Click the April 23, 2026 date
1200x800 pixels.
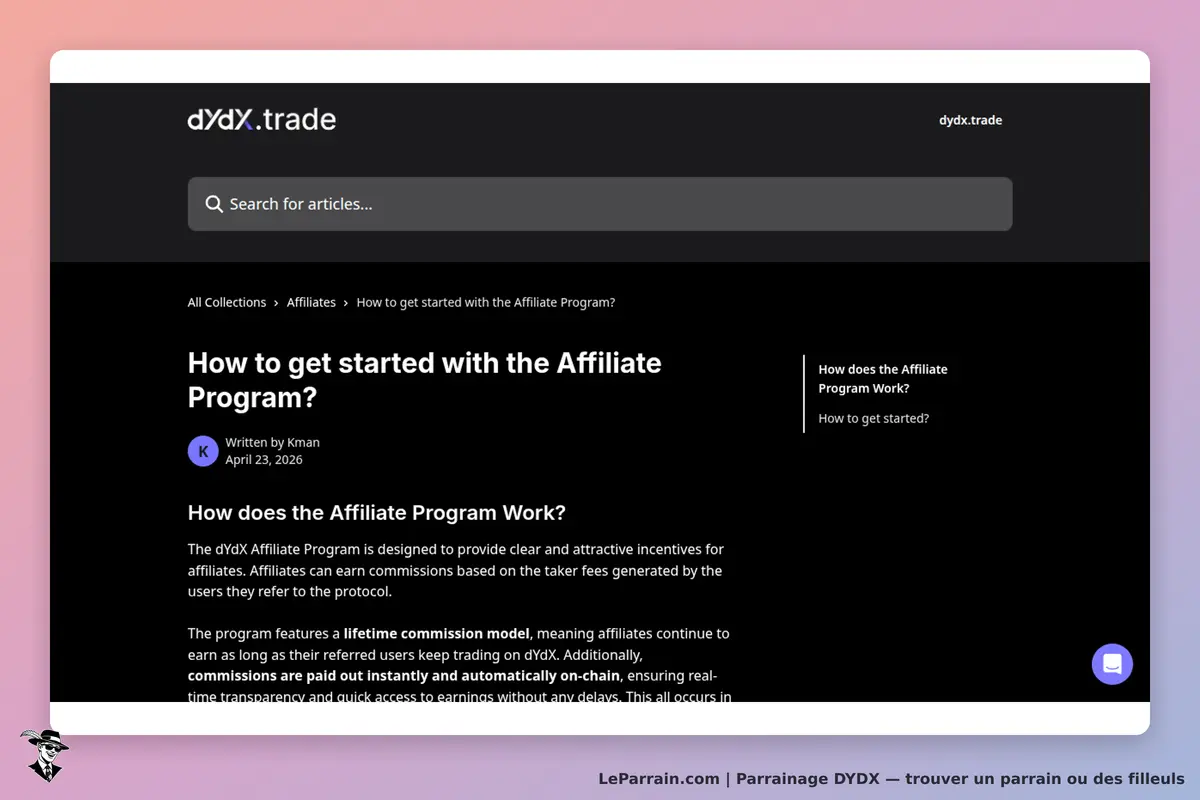tap(264, 460)
